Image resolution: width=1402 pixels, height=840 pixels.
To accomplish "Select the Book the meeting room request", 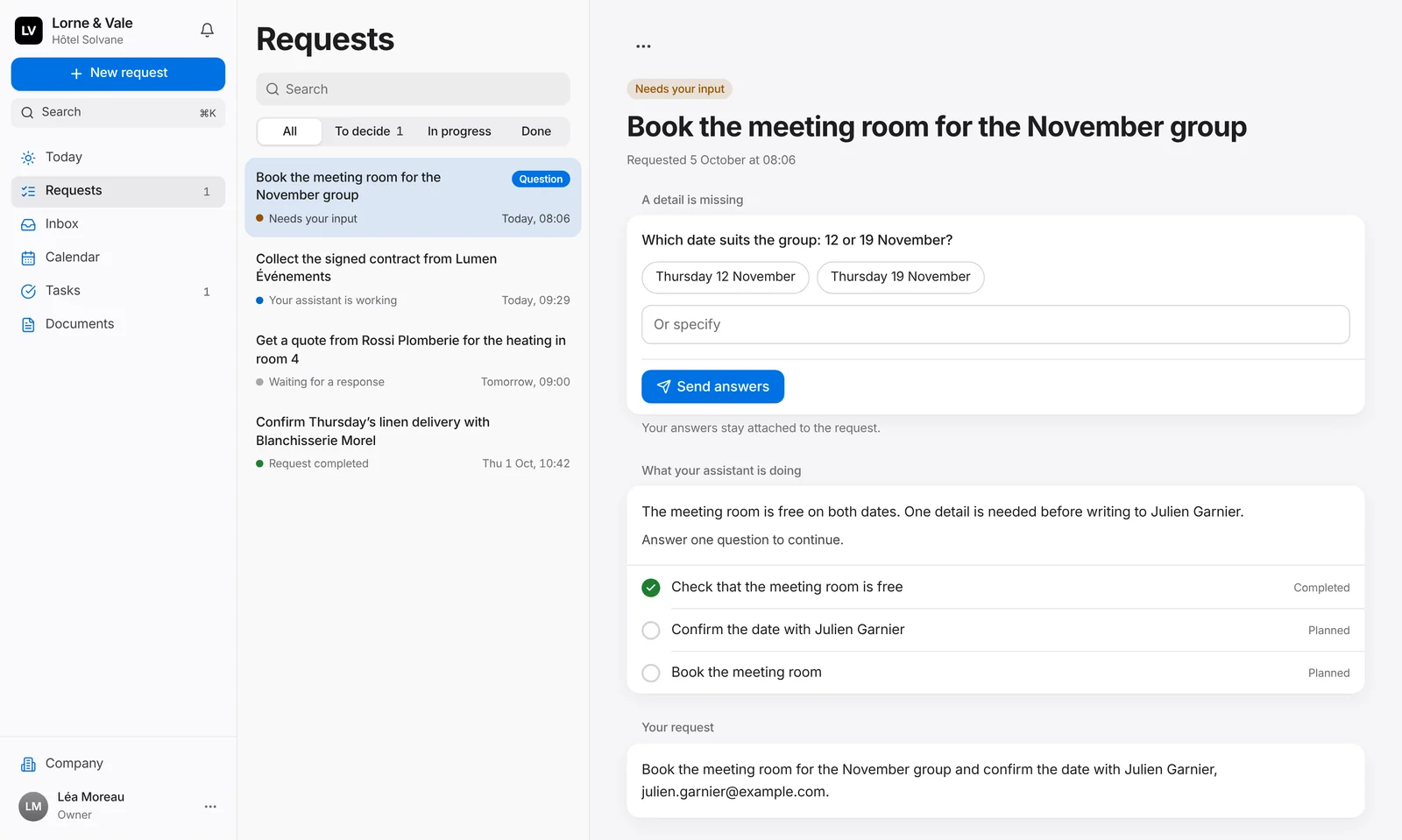I will (x=413, y=197).
